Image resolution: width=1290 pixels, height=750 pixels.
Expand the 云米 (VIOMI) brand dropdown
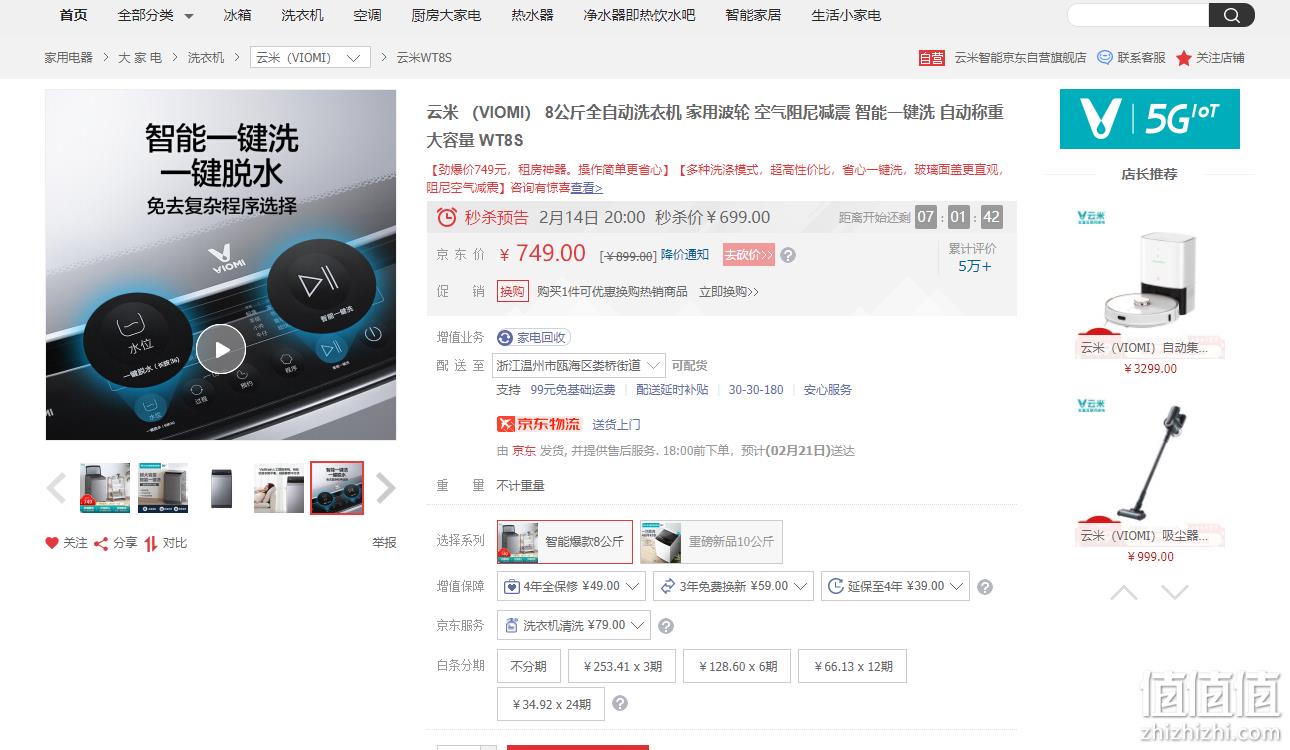point(310,58)
